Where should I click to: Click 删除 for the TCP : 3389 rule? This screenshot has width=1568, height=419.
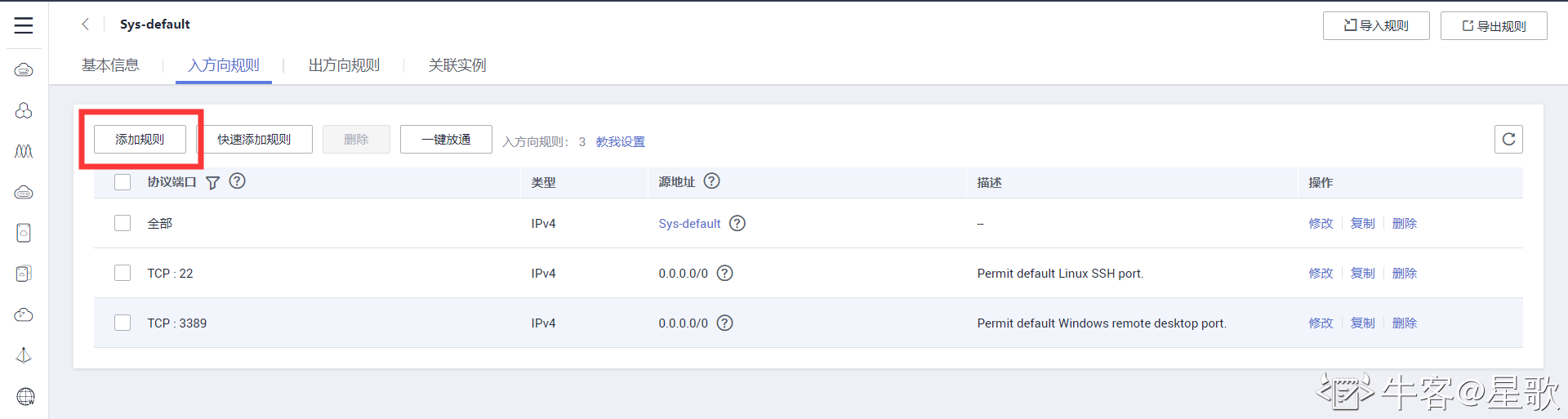point(1404,323)
